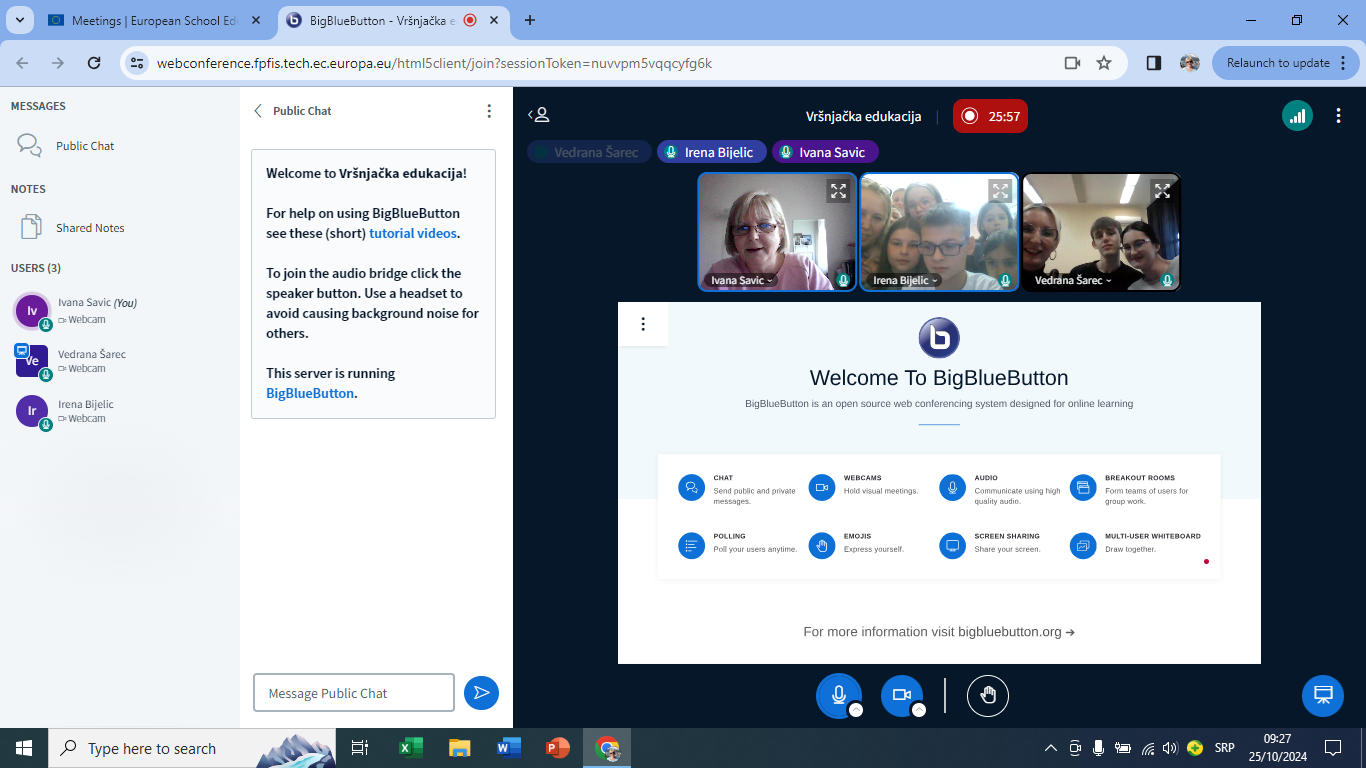Viewport: 1366px width, 768px height.
Task: Open the presentation restore button
Action: [x=1323, y=695]
